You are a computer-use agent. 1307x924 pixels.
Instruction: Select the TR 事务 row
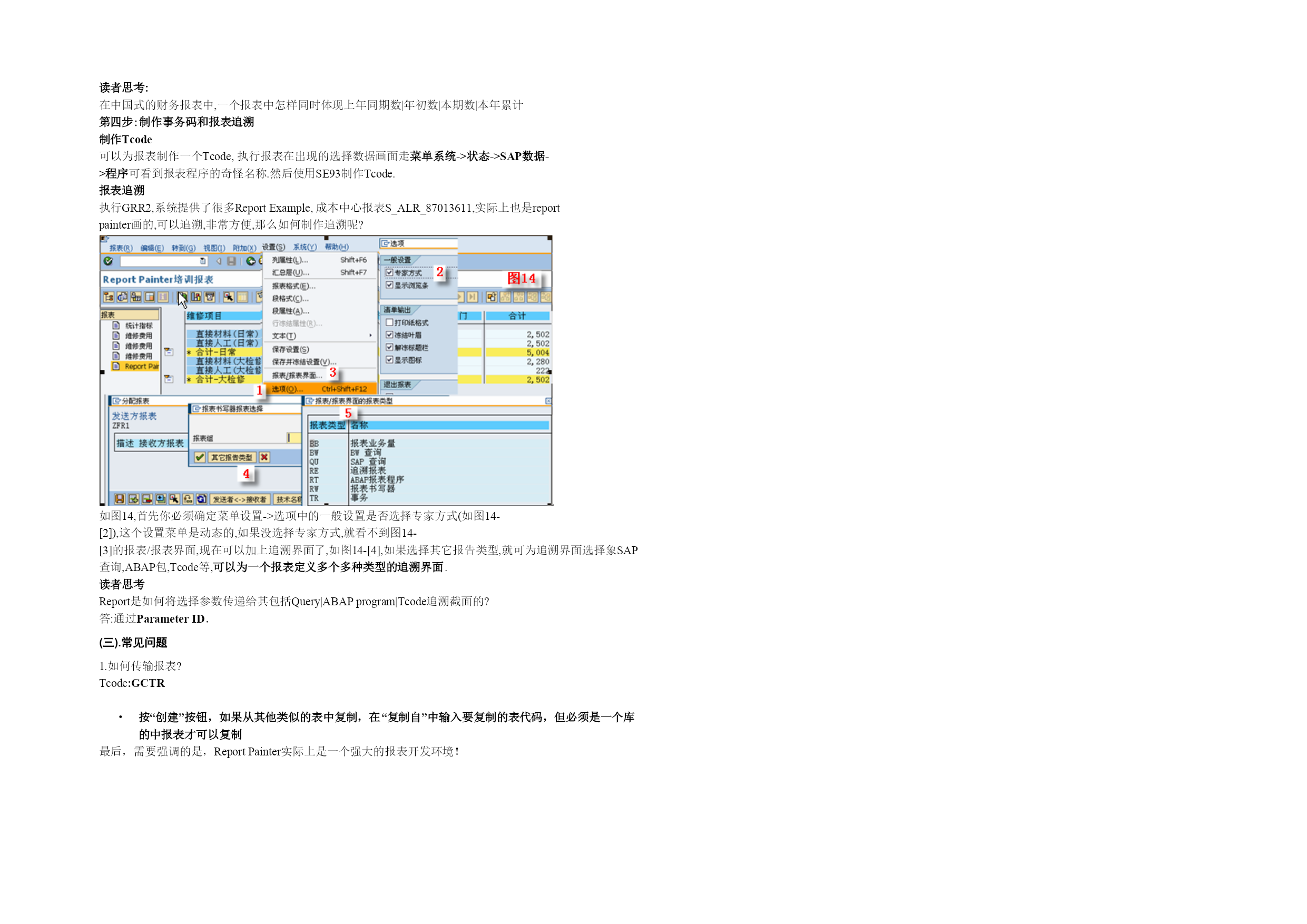click(429, 498)
